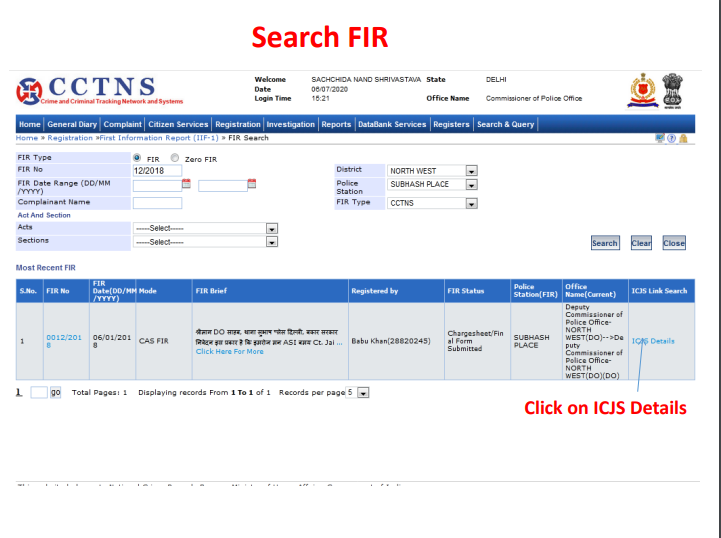Click the national emblem of India icon

[x=674, y=91]
